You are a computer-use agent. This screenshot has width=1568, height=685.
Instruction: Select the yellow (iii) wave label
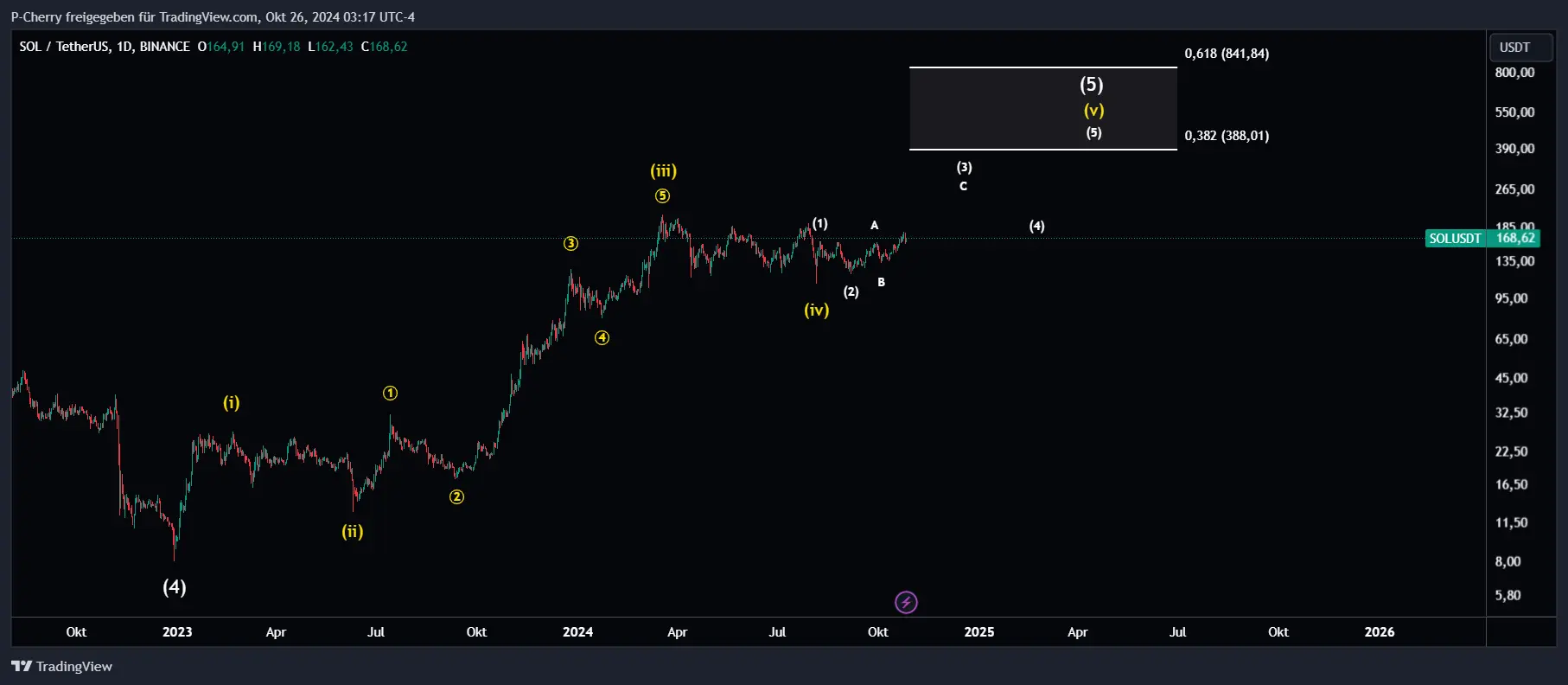(664, 171)
